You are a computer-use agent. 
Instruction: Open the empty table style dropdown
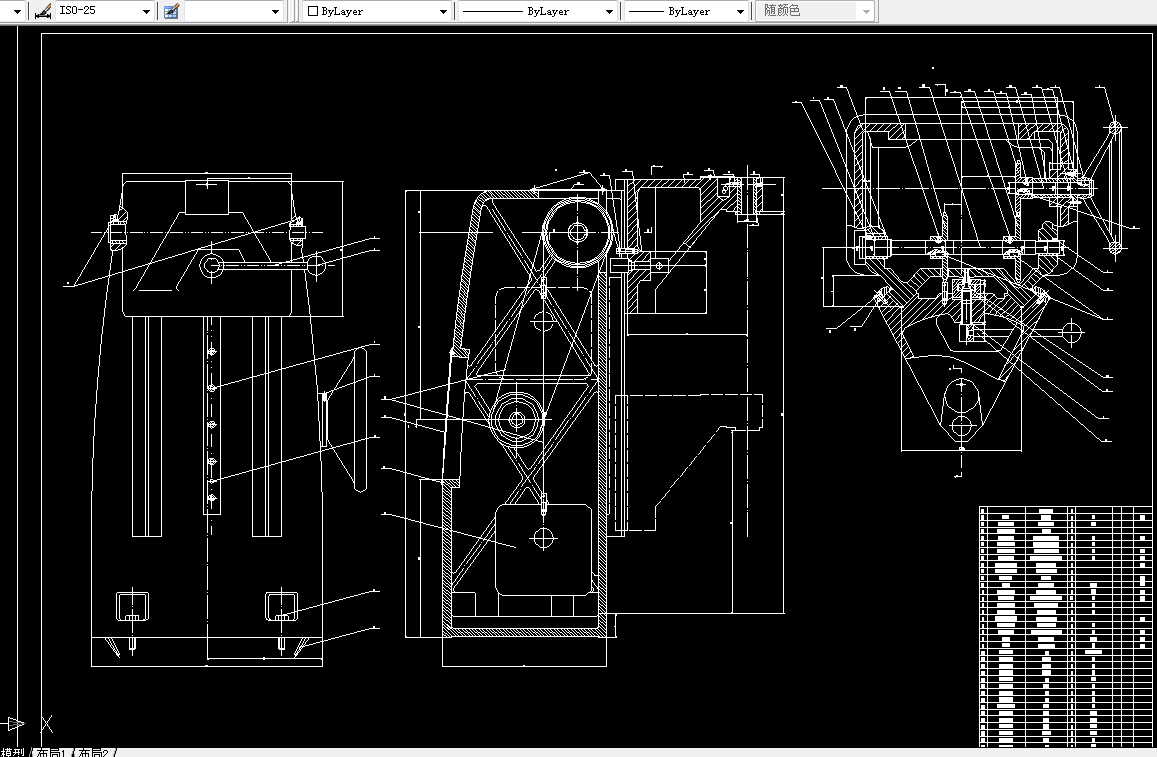click(234, 11)
